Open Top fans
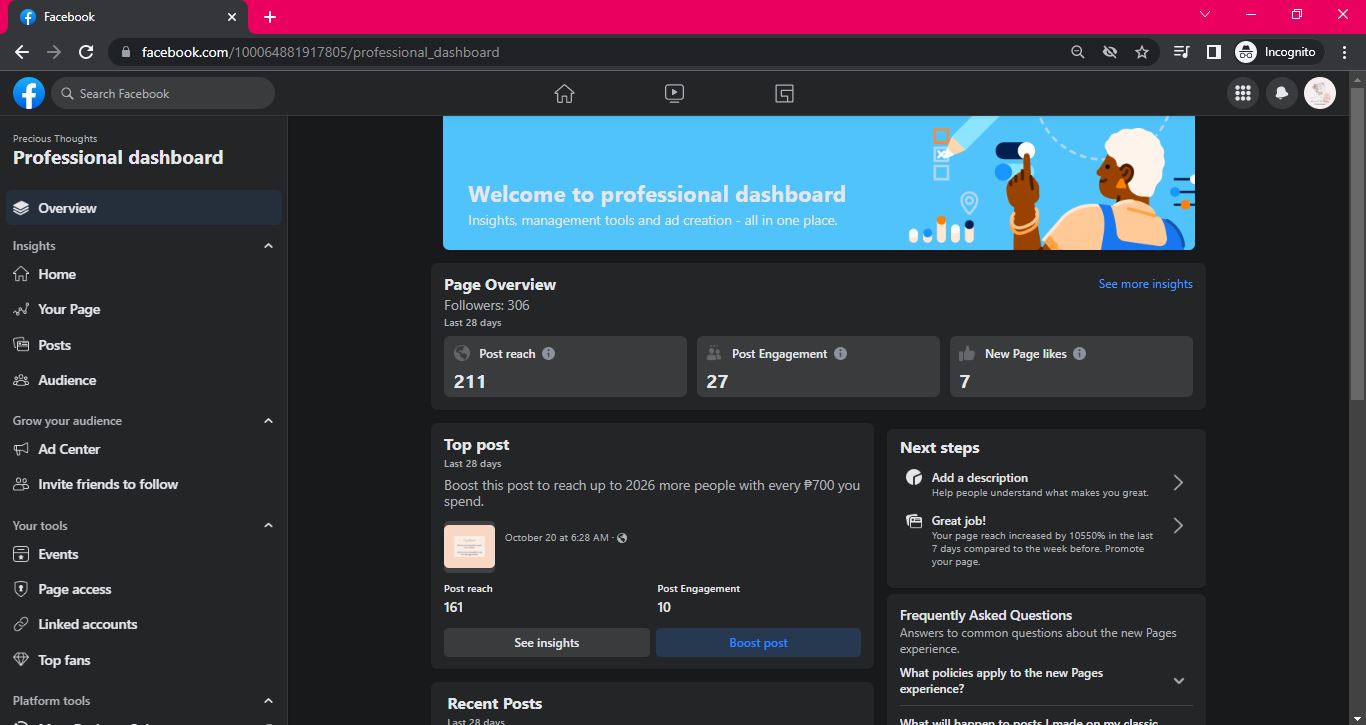The height and width of the screenshot is (725, 1366). point(144,660)
